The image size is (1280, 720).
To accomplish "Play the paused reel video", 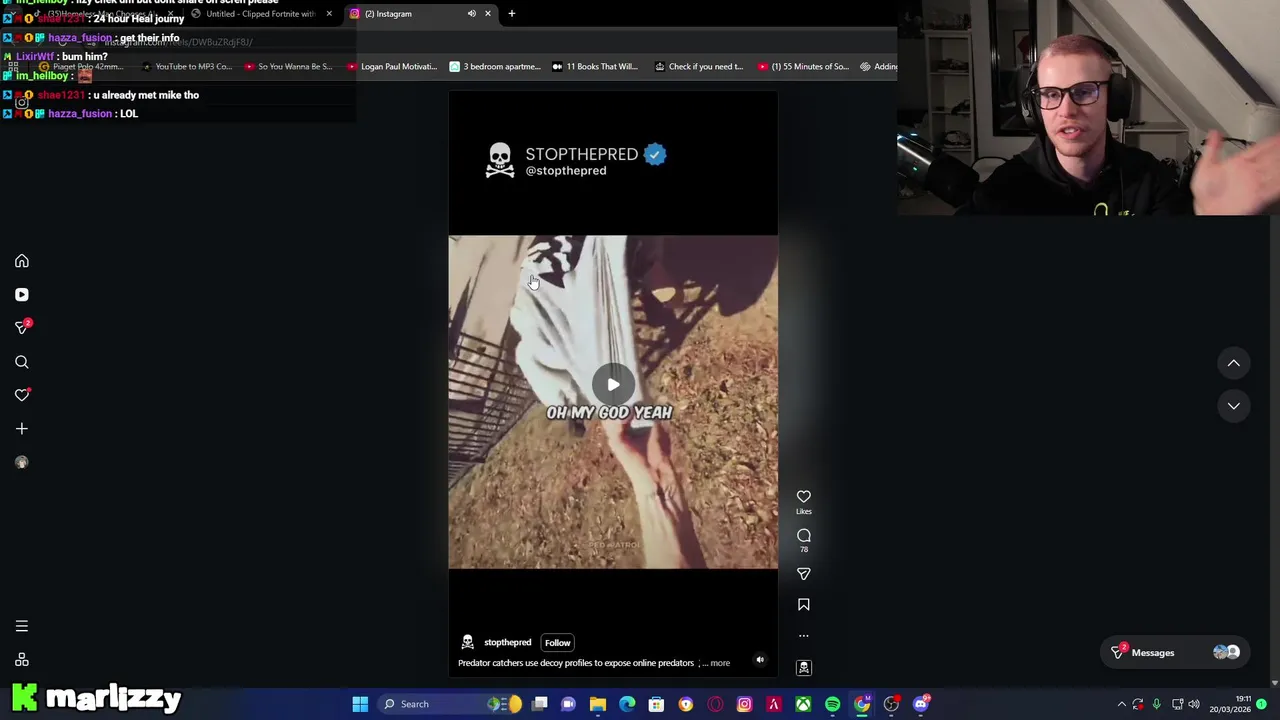I will 613,384.
